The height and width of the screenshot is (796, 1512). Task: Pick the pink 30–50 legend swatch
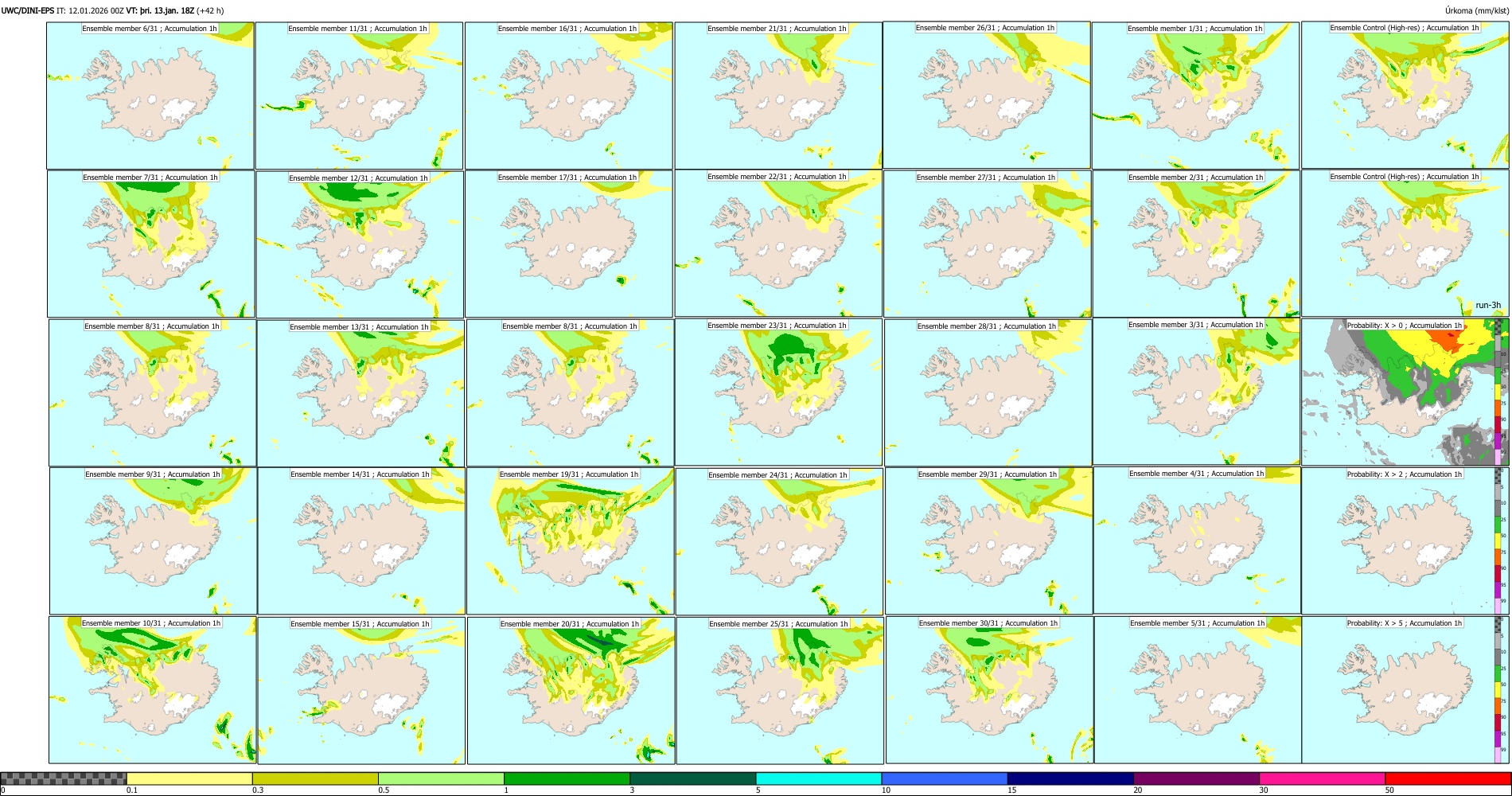(x=1322, y=778)
